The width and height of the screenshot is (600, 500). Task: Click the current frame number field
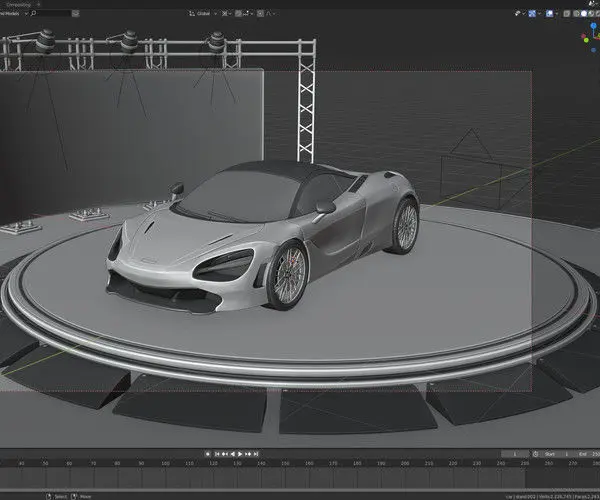coord(515,454)
